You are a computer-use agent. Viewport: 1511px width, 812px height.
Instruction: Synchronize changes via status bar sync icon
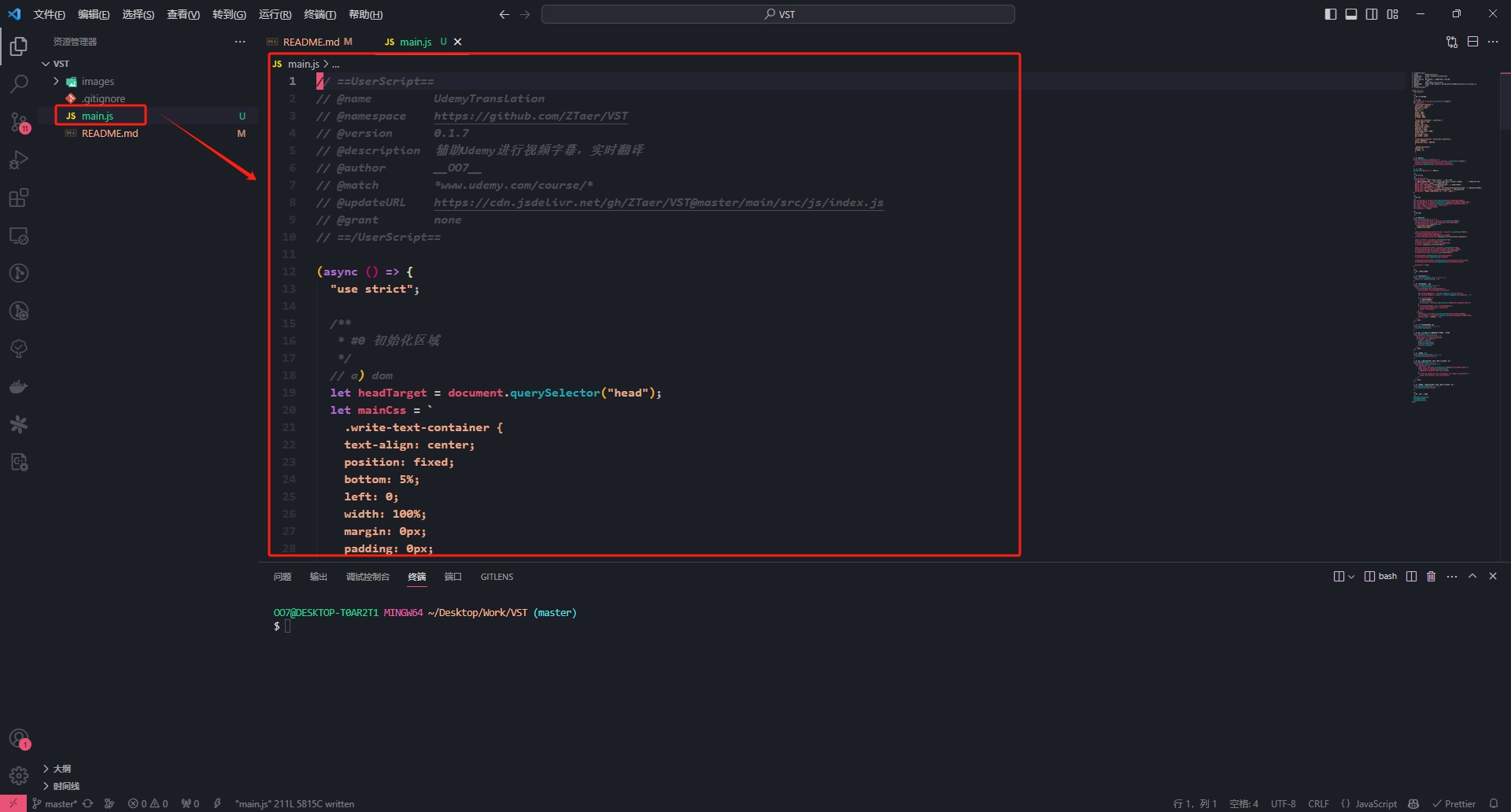coord(88,803)
